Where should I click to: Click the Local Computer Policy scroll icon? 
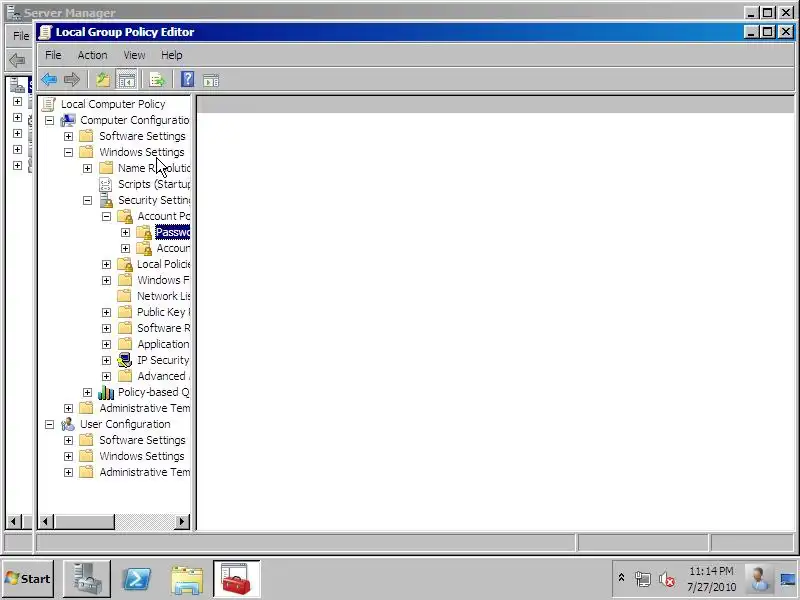pos(49,104)
